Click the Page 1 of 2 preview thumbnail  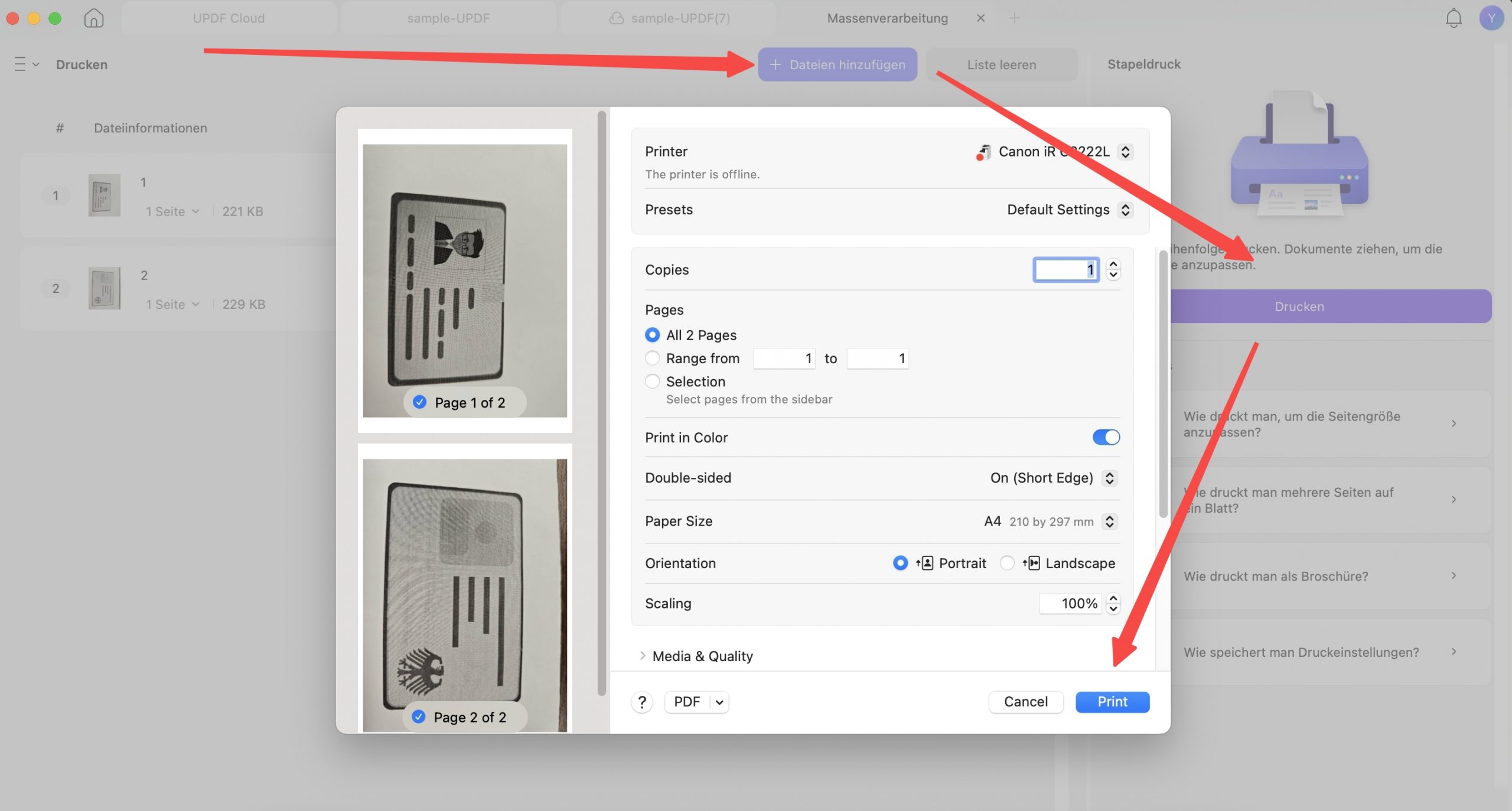(x=465, y=281)
